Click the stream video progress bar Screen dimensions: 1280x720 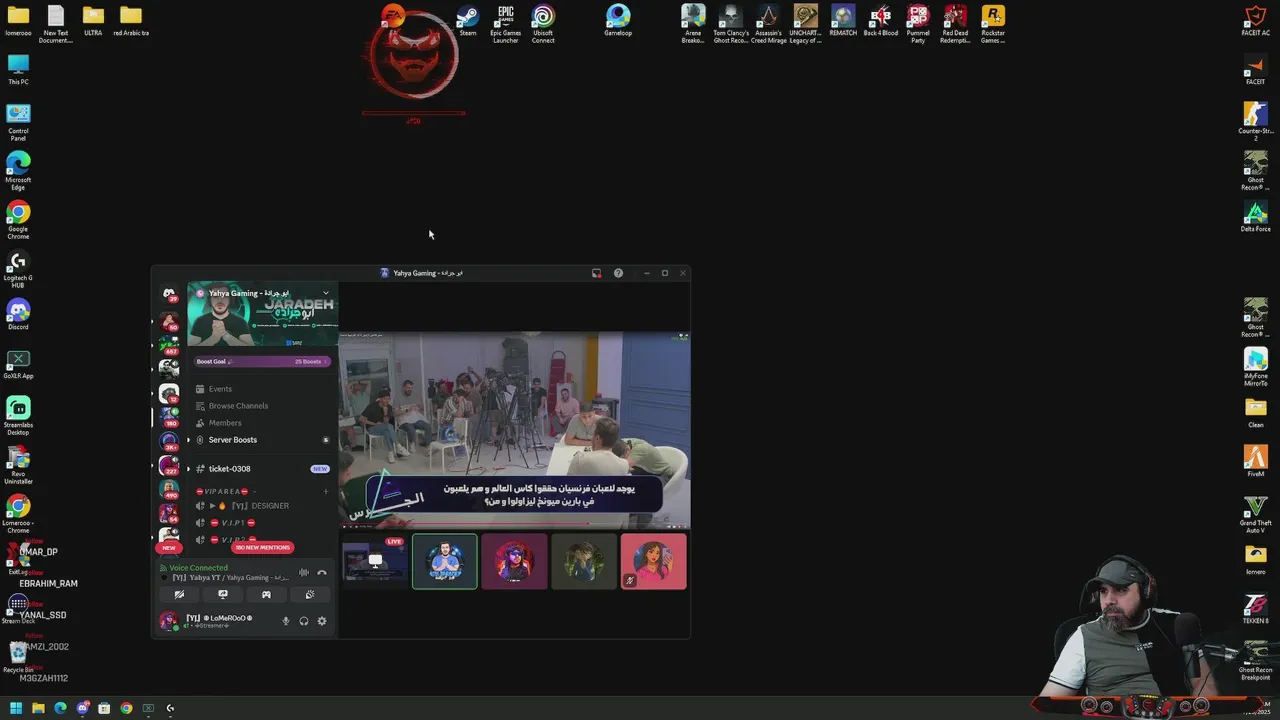pos(515,525)
